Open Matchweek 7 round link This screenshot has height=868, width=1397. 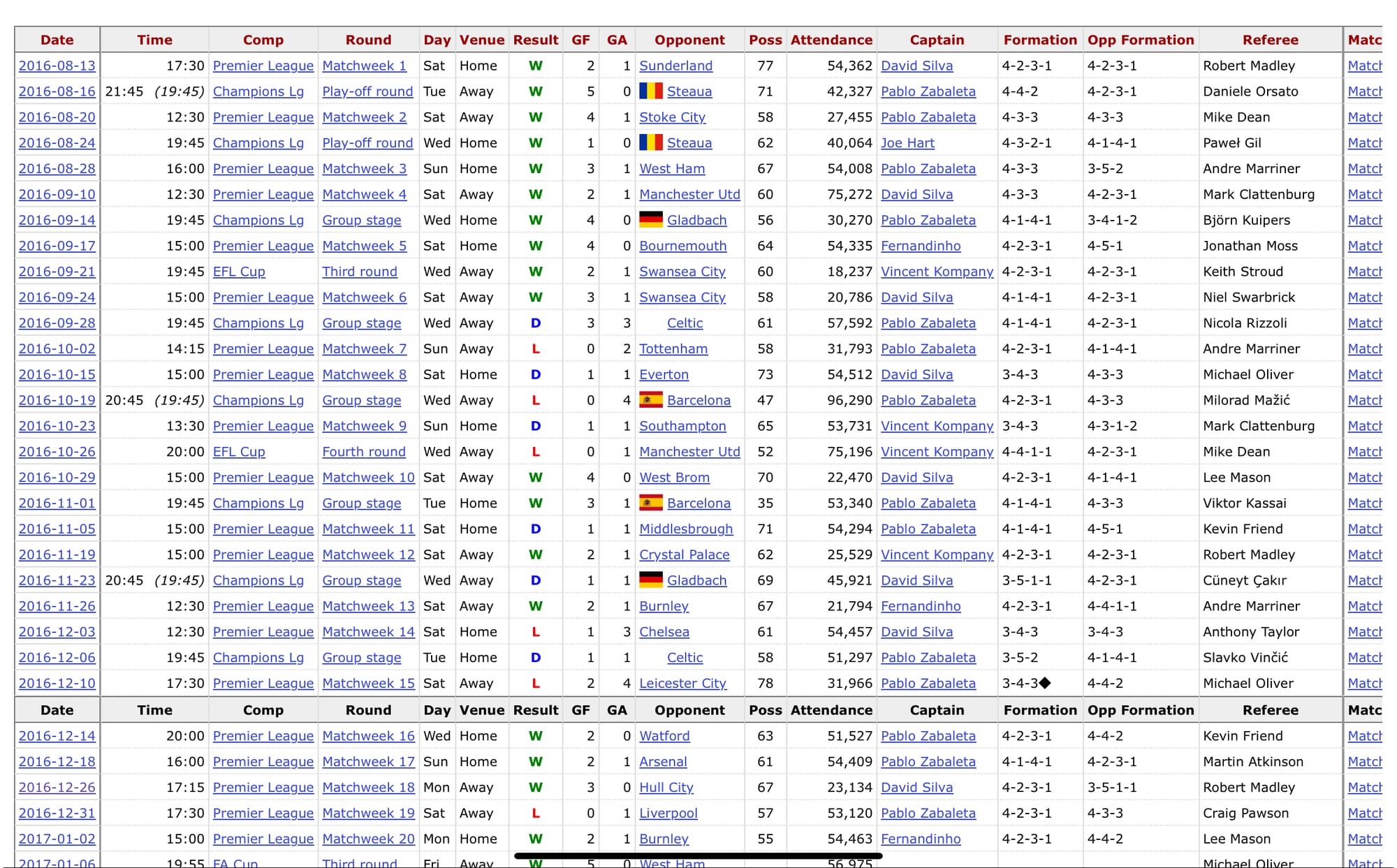pyautogui.click(x=365, y=348)
